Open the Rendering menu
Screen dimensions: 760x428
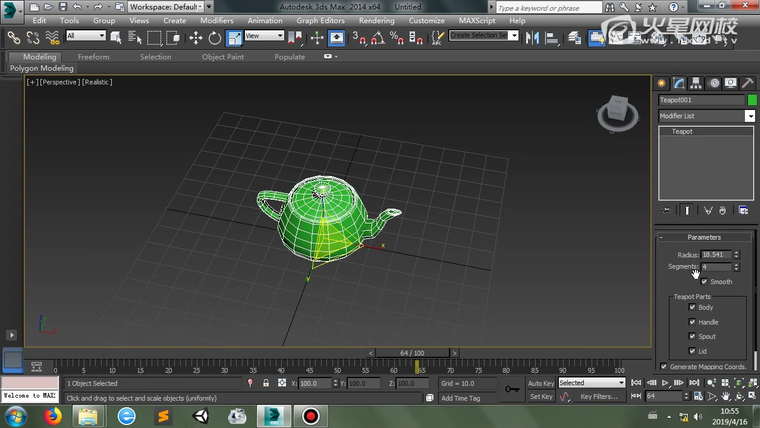pyautogui.click(x=376, y=20)
